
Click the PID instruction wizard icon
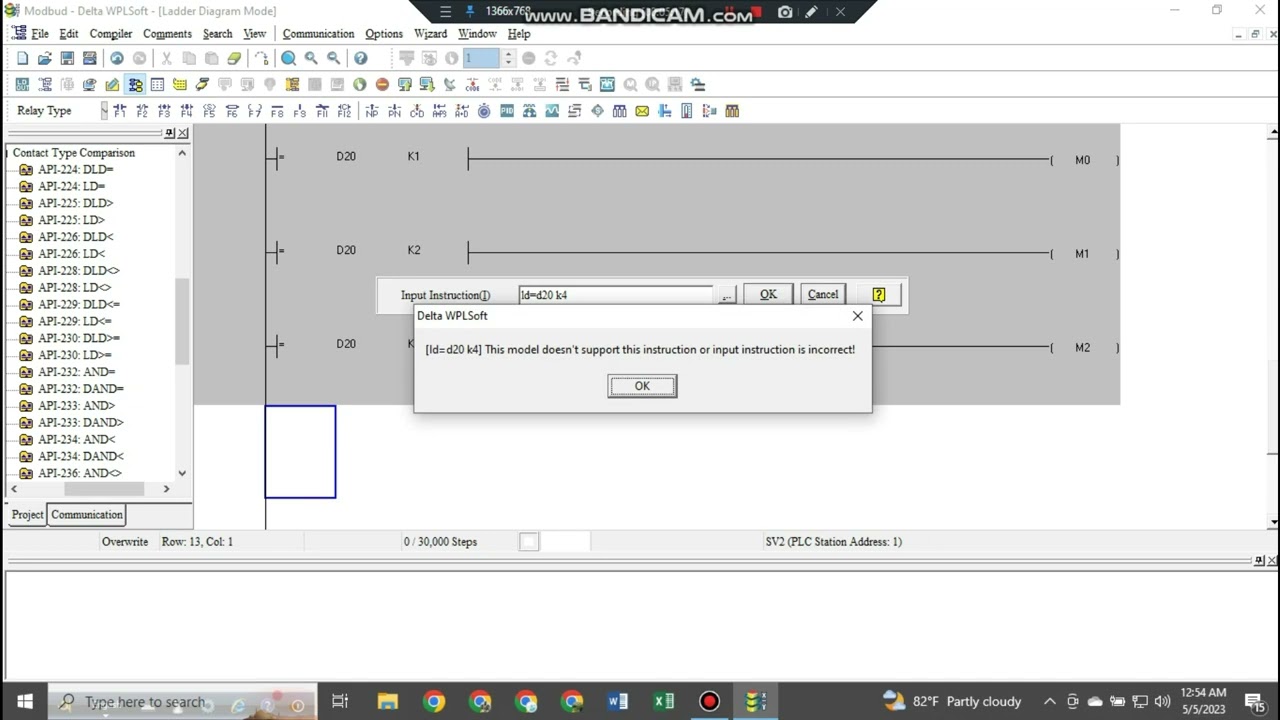[x=507, y=111]
